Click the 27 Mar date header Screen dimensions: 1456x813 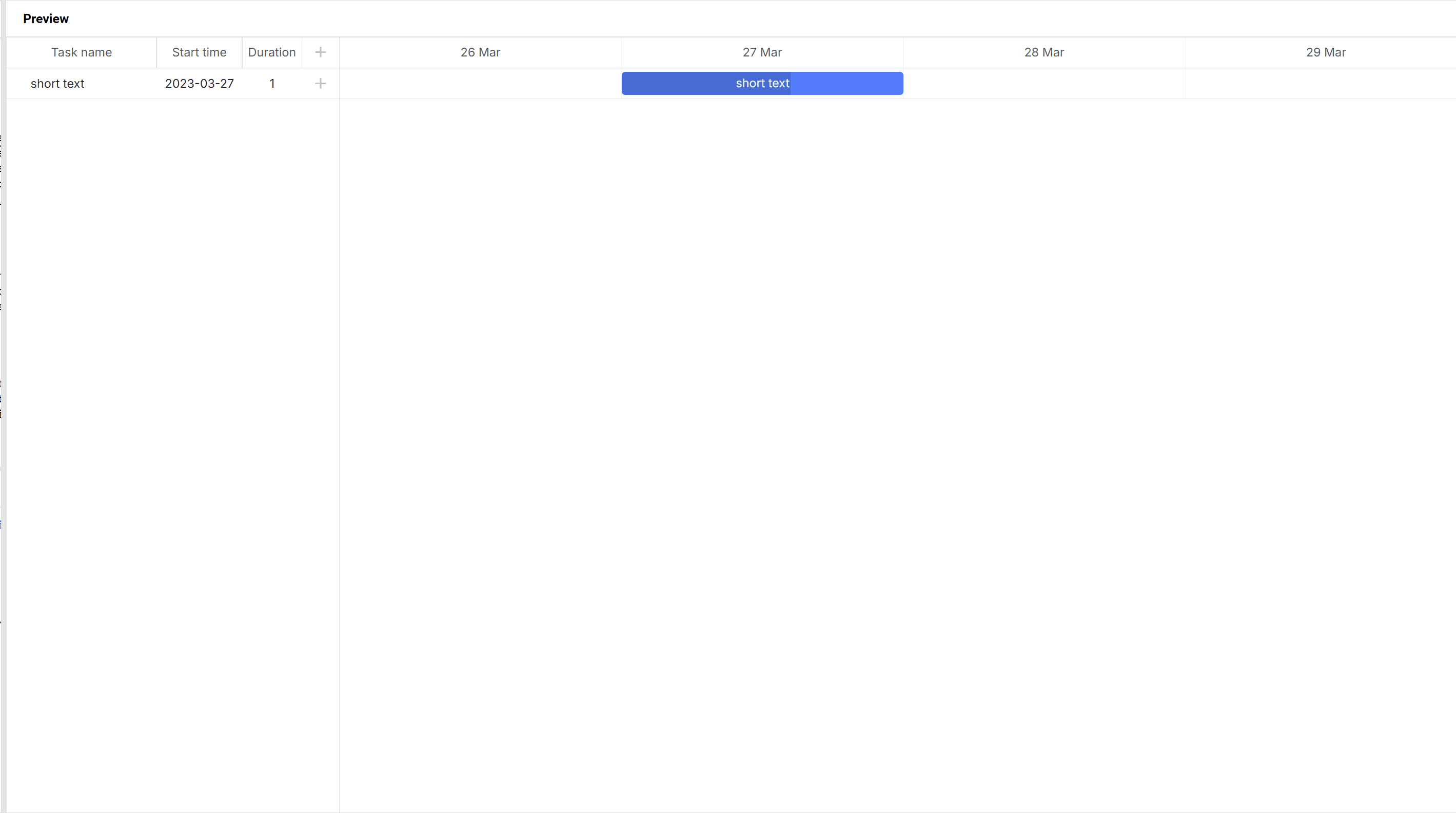coord(762,52)
